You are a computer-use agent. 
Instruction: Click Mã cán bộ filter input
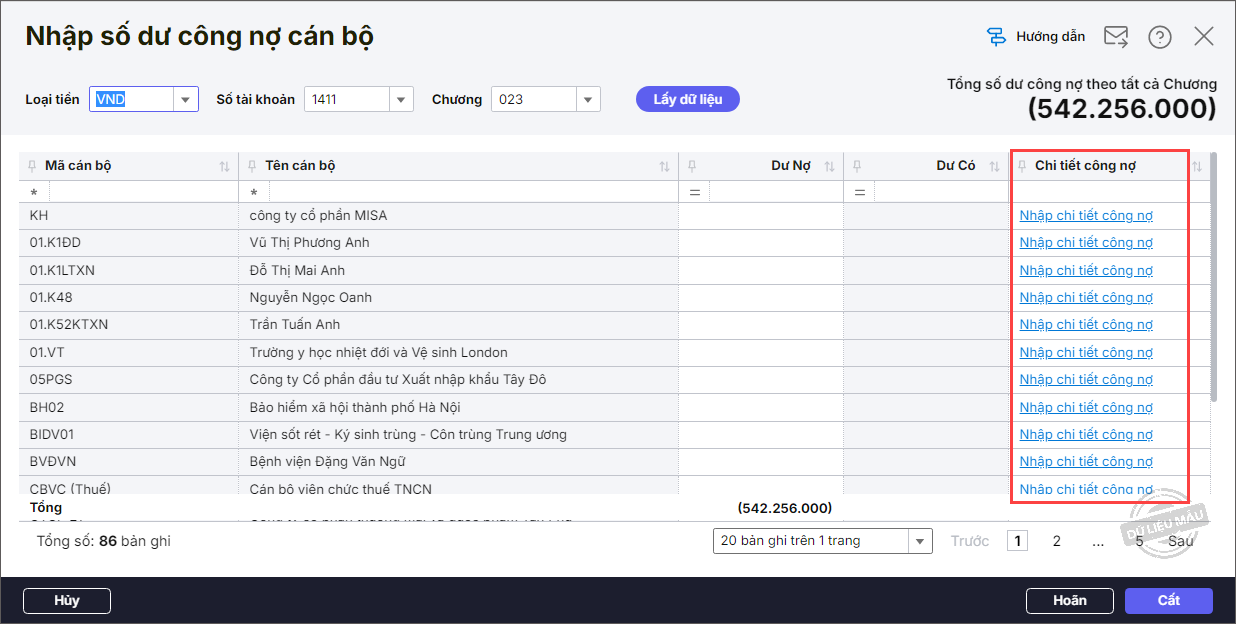(144, 192)
